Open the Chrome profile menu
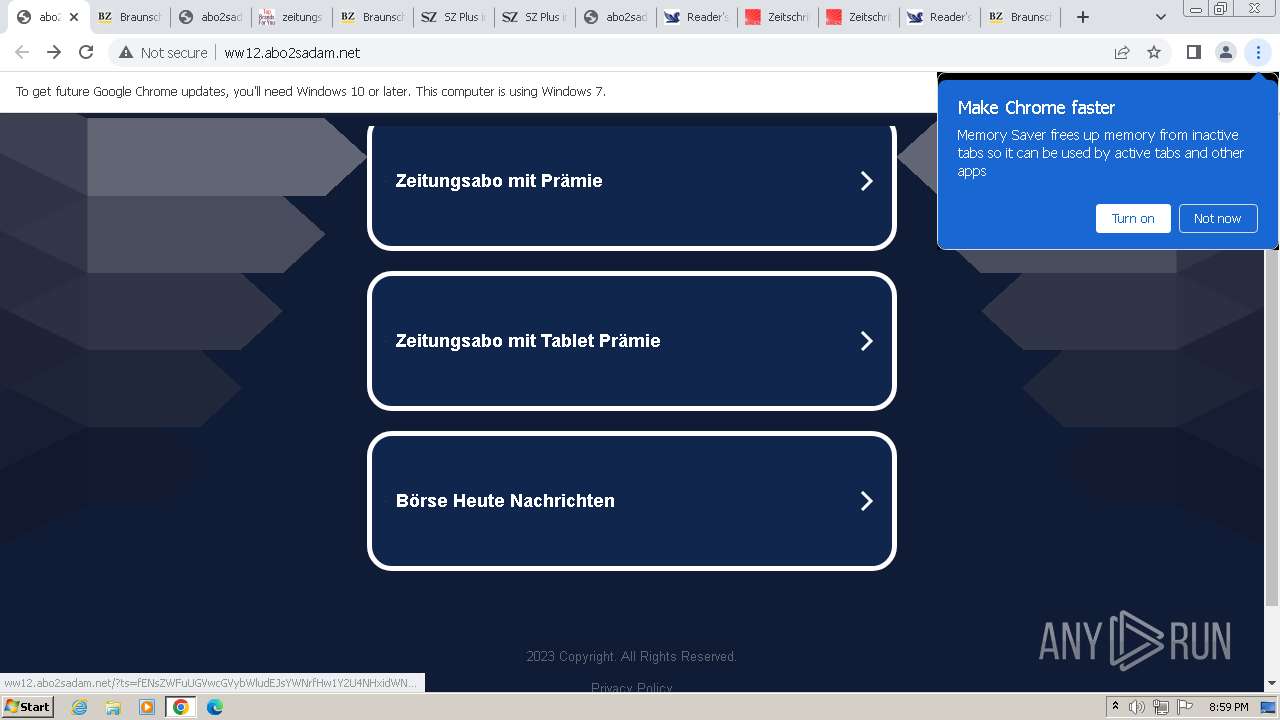Viewport: 1280px width, 720px height. coord(1225,52)
